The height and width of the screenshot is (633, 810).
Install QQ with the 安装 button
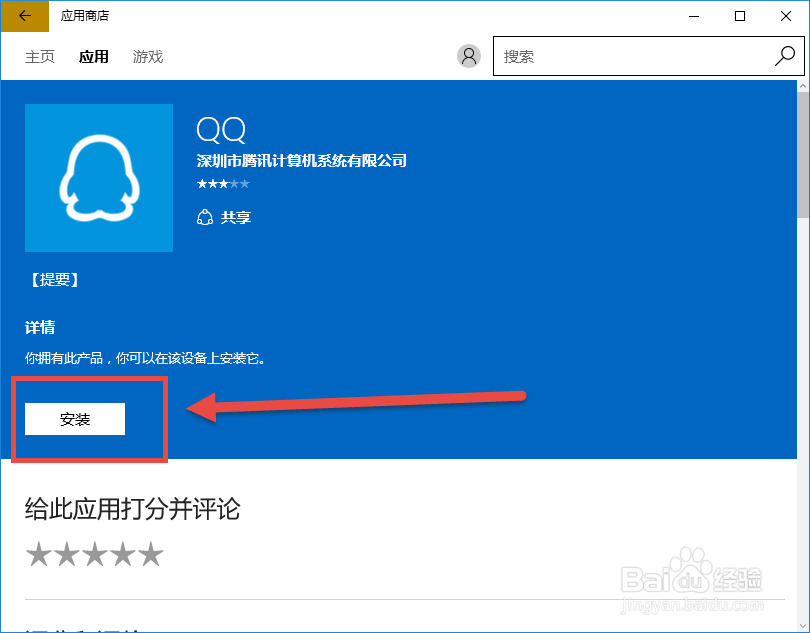pyautogui.click(x=75, y=419)
